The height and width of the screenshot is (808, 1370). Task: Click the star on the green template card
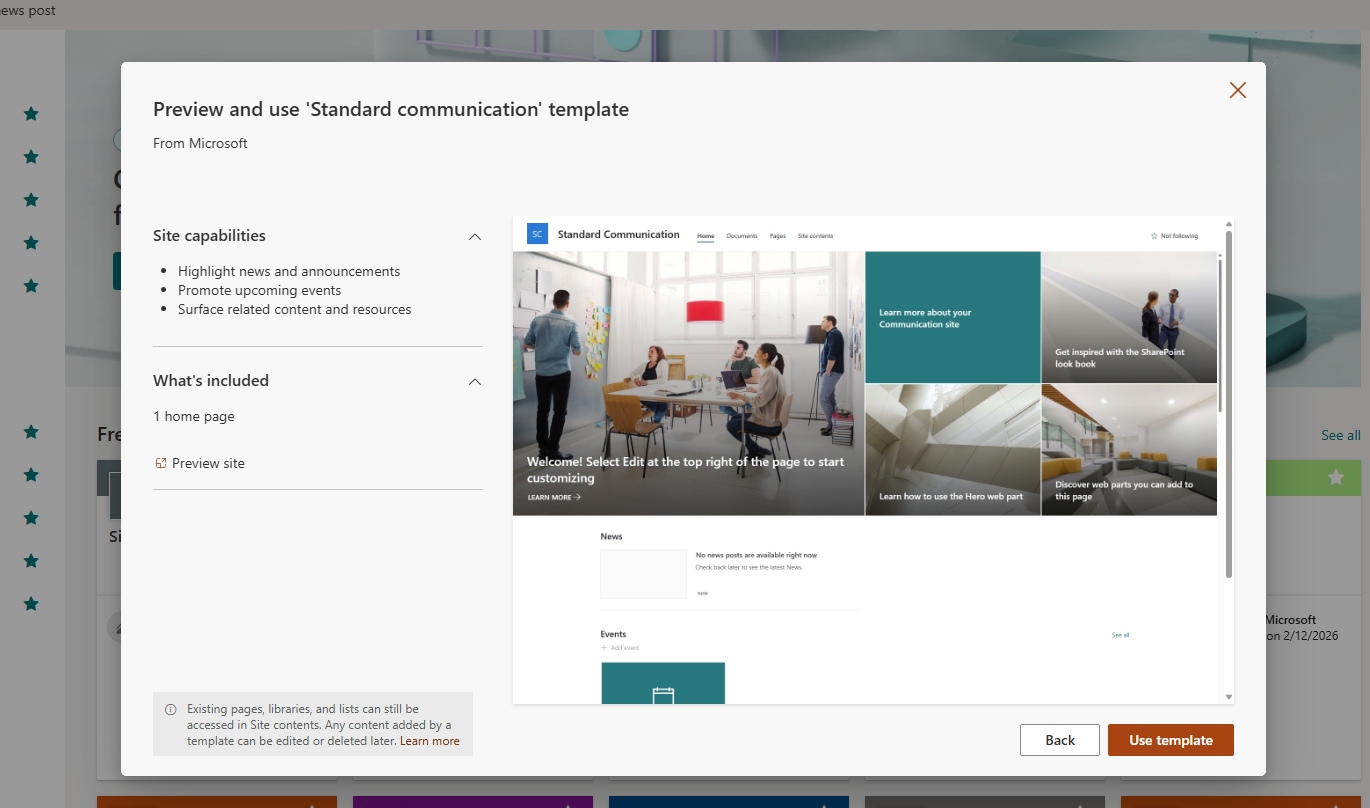[1335, 478]
